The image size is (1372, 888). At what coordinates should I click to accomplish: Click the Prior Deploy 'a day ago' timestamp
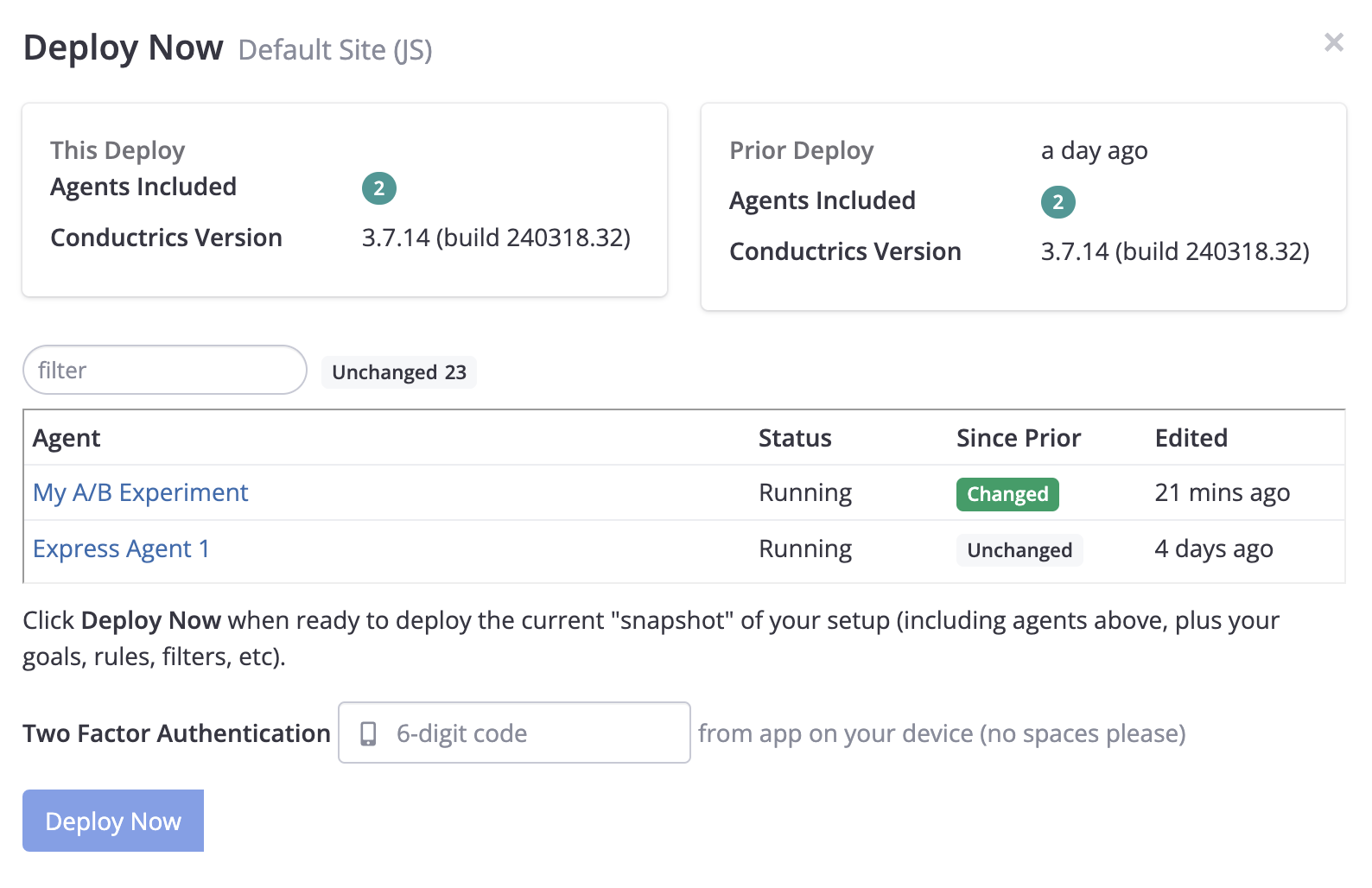pyautogui.click(x=1094, y=151)
